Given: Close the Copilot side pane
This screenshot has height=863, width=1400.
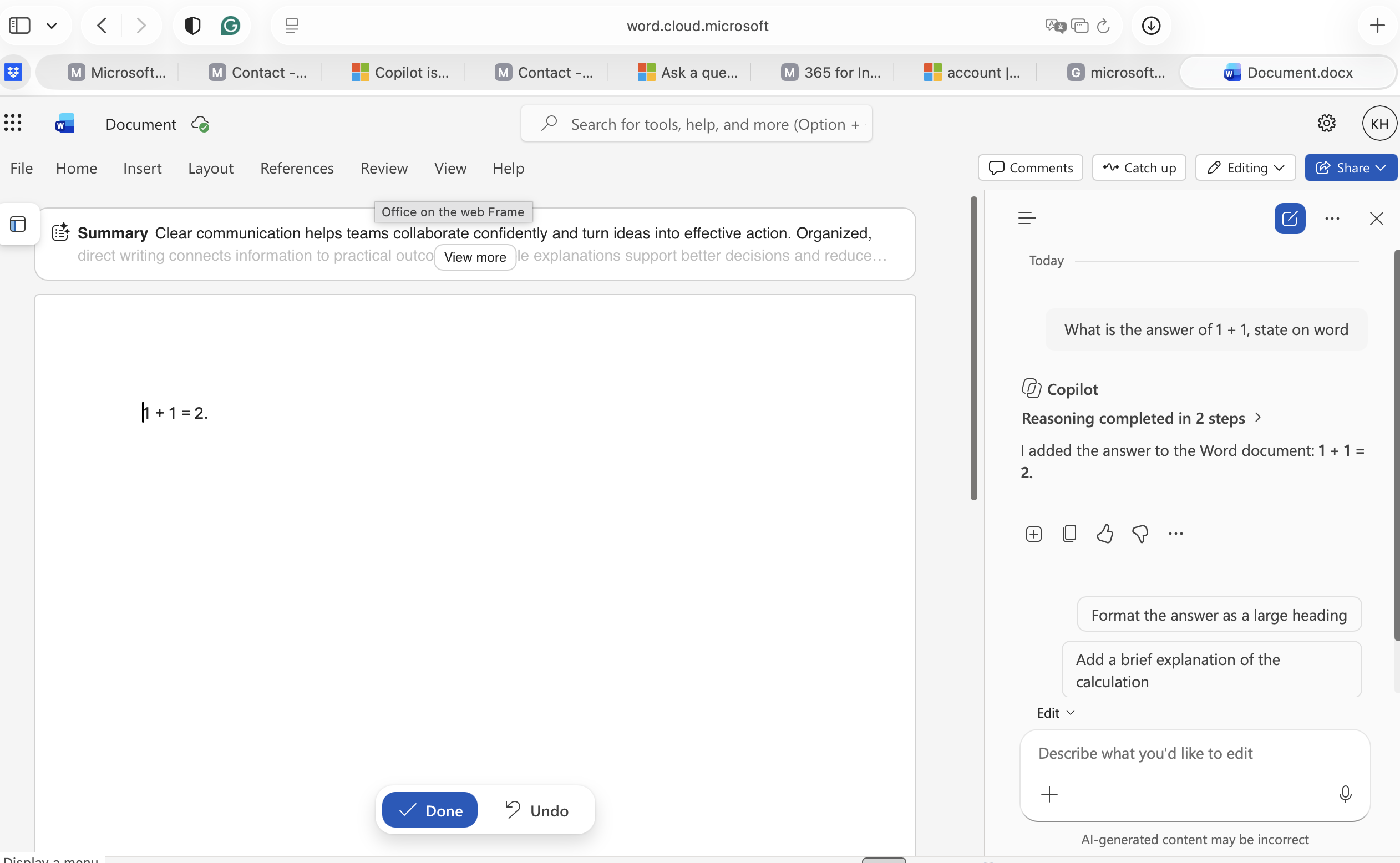Looking at the screenshot, I should pos(1376,219).
